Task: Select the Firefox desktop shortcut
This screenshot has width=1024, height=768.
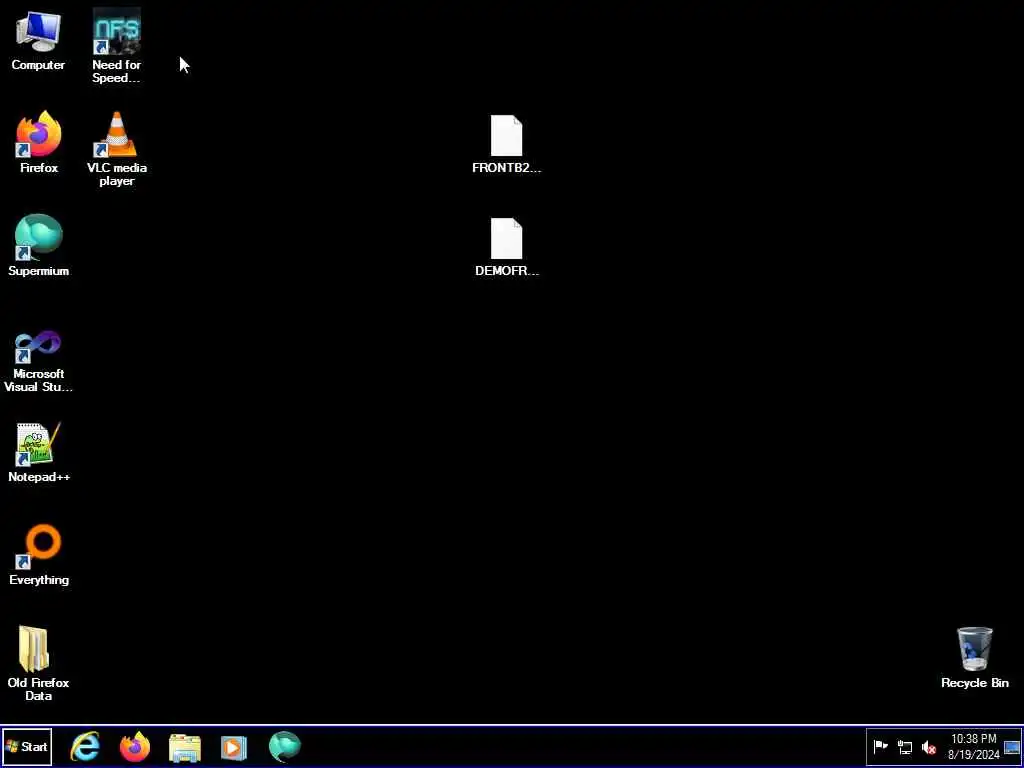Action: click(x=39, y=142)
